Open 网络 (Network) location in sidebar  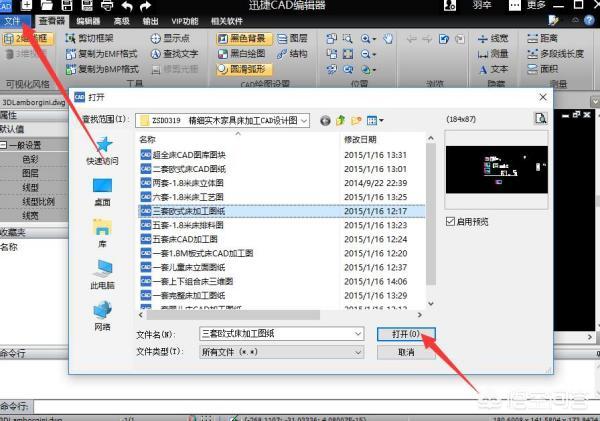(102, 312)
